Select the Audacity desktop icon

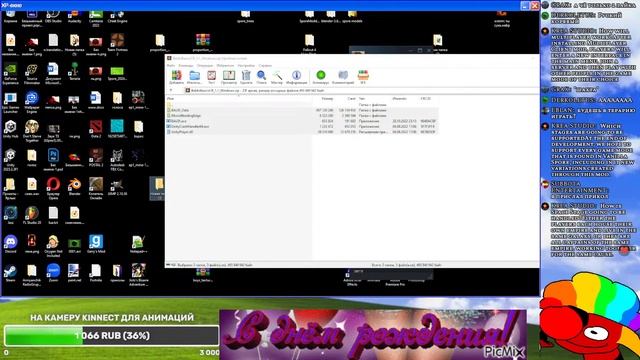coord(74,17)
